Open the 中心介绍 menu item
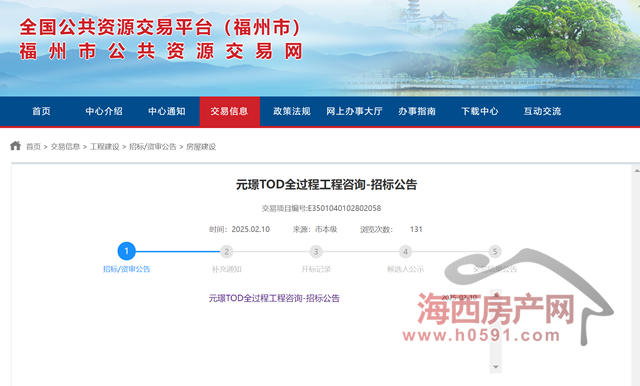This screenshot has height=386, width=640. [x=104, y=111]
